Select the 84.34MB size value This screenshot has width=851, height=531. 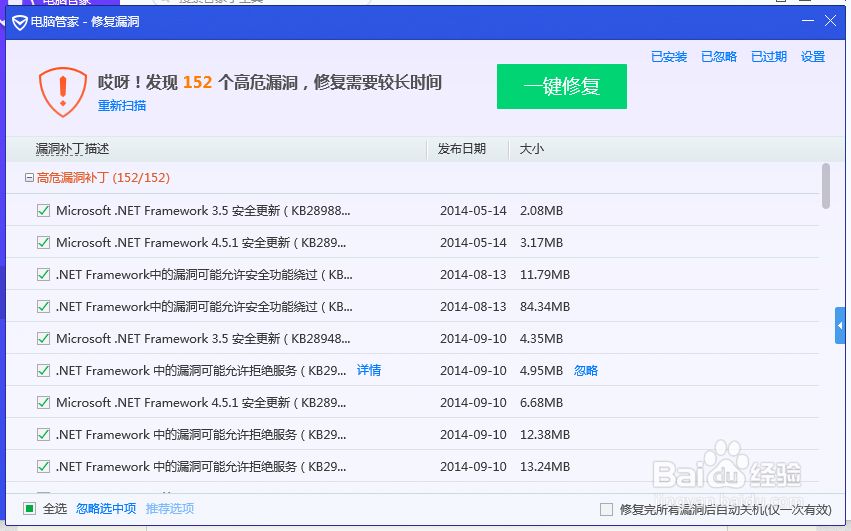point(545,307)
